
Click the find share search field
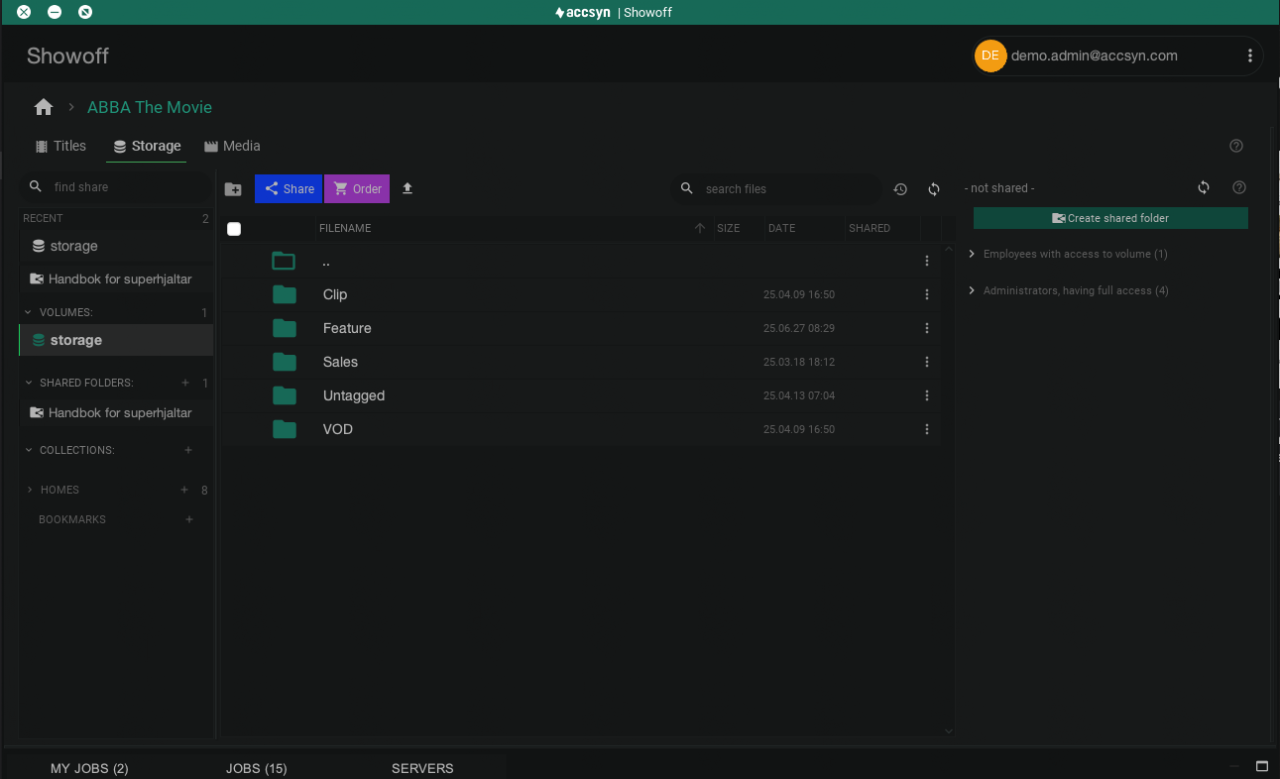point(116,187)
